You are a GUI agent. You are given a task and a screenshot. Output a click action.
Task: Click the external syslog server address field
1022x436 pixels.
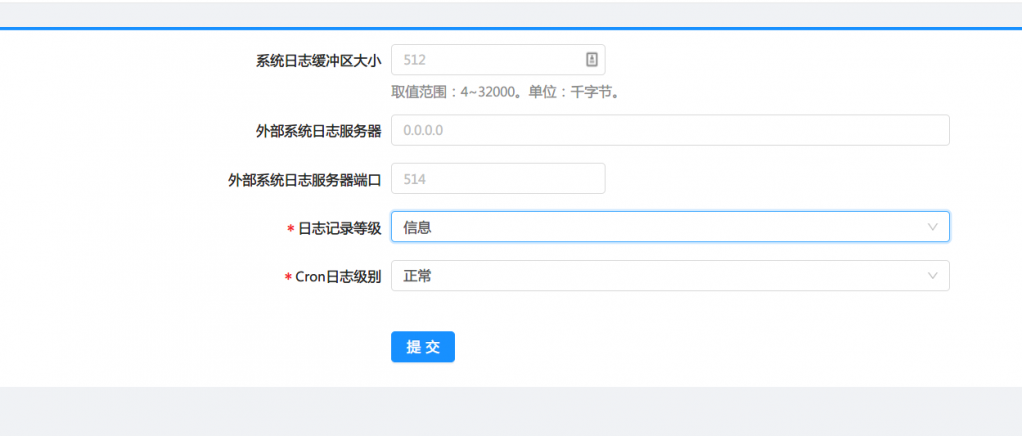point(669,131)
